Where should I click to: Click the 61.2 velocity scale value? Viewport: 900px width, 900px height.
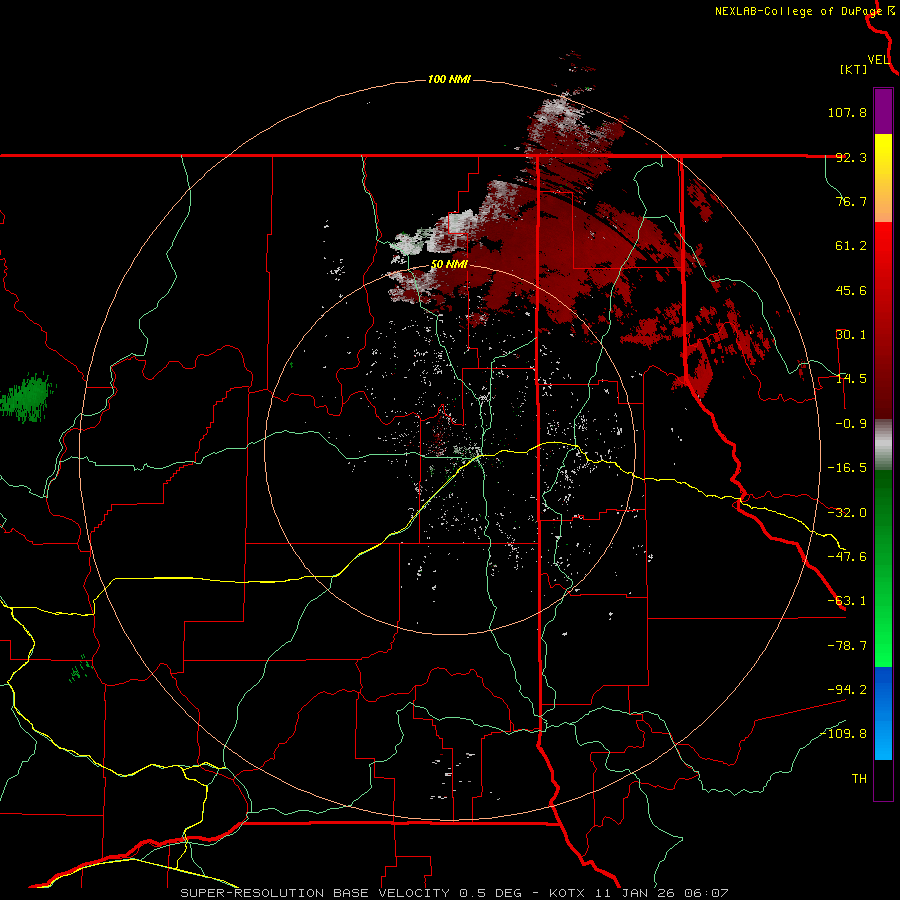851,246
